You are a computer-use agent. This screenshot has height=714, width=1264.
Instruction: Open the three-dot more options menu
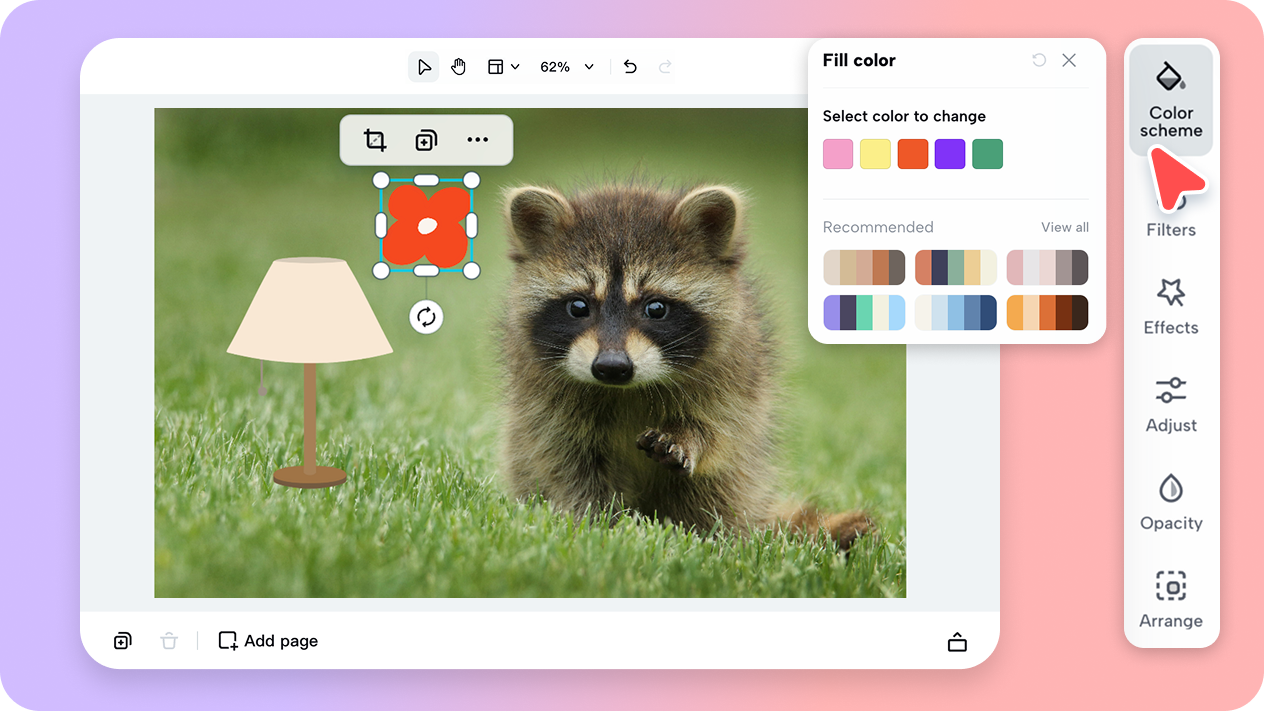point(478,140)
